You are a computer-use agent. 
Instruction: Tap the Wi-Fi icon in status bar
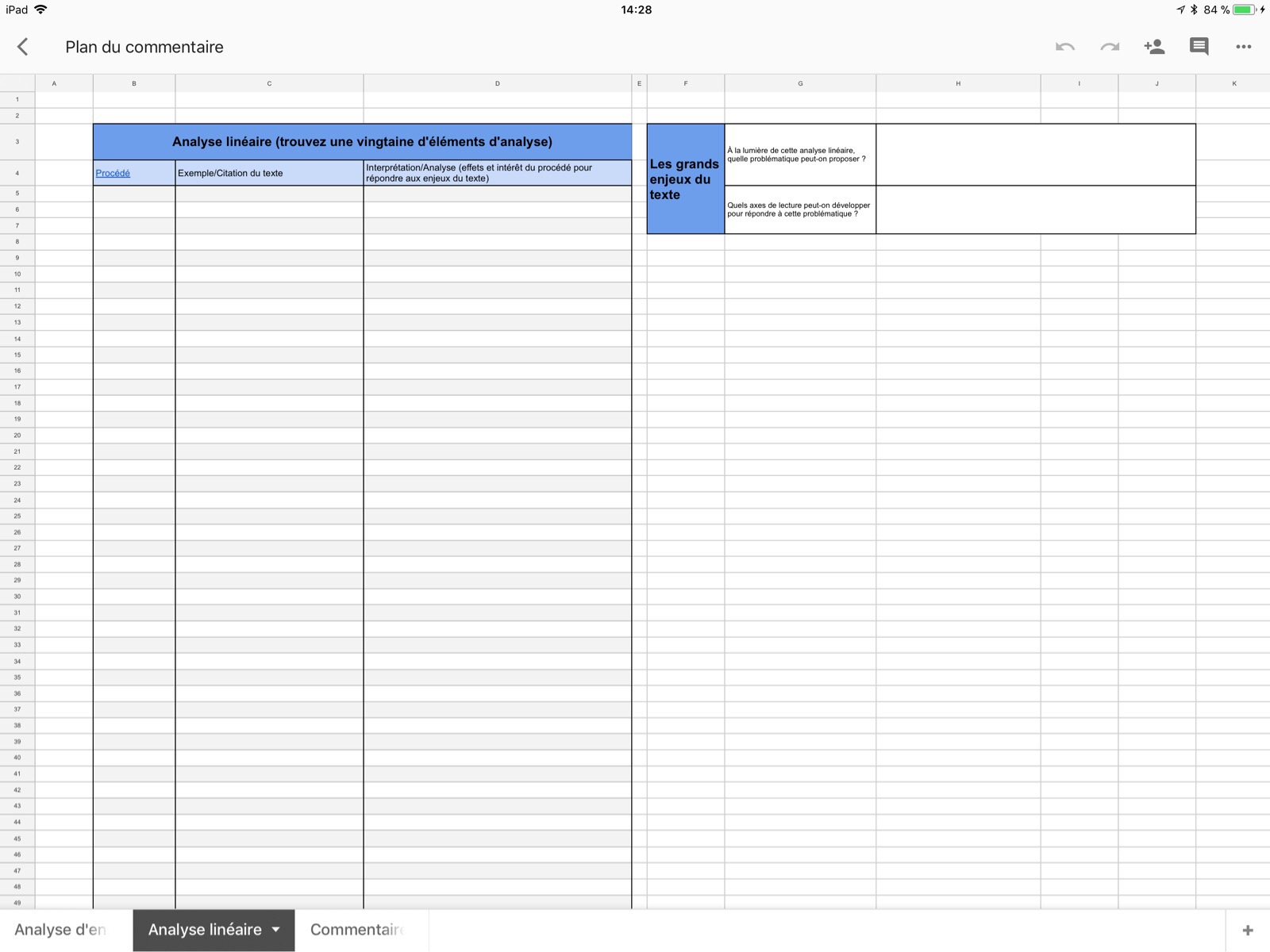coord(41,10)
